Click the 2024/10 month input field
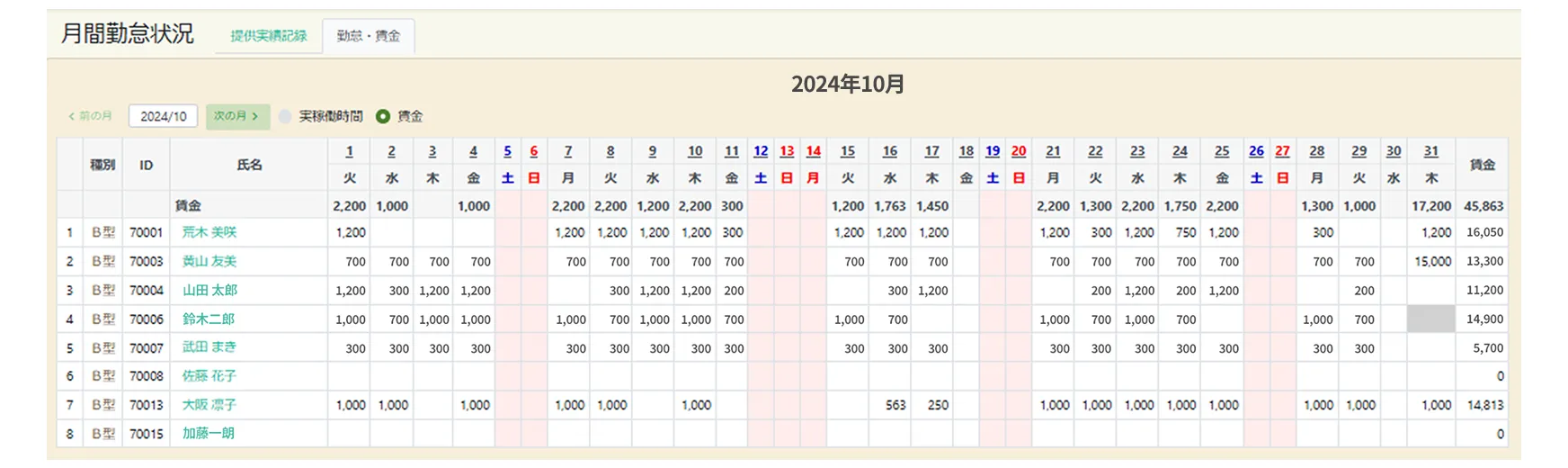Screen dimensions: 1568x468 pos(163,116)
